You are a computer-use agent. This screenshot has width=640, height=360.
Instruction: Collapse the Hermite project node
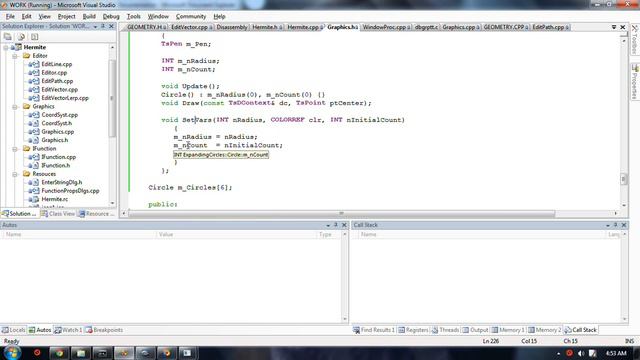[x=6, y=47]
